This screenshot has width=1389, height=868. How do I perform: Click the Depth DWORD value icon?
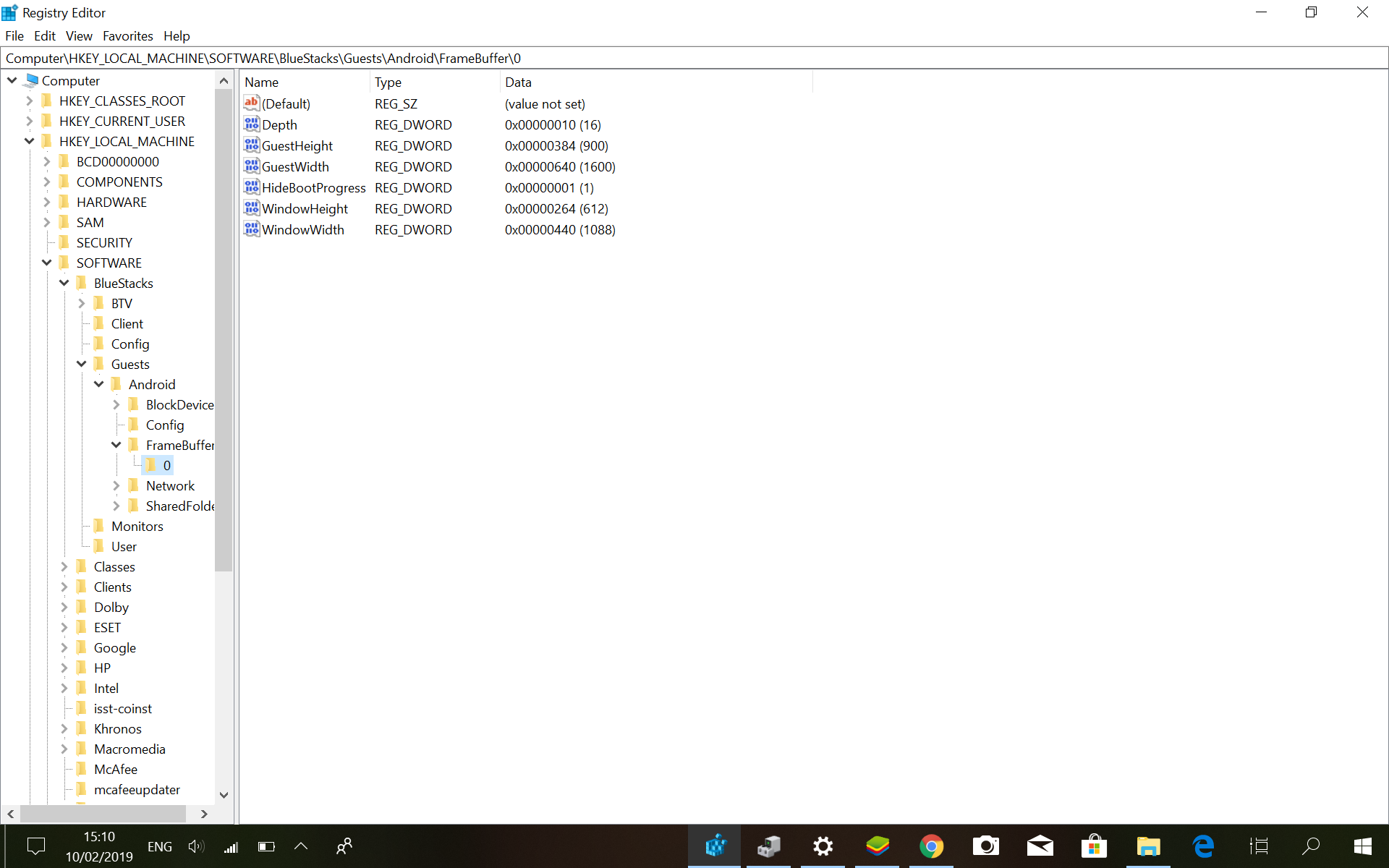pos(251,124)
